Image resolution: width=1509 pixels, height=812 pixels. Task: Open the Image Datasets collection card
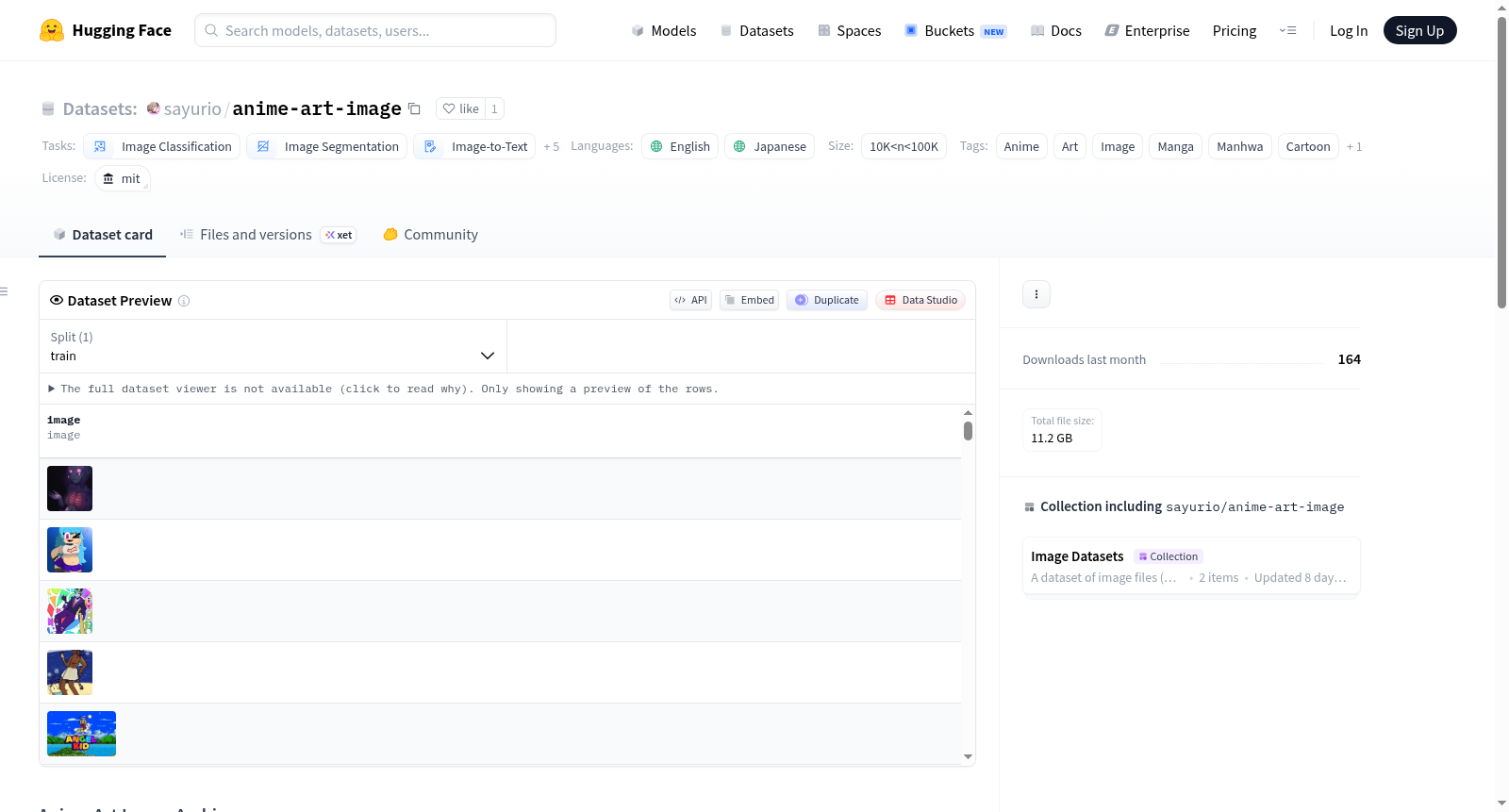click(1191, 566)
